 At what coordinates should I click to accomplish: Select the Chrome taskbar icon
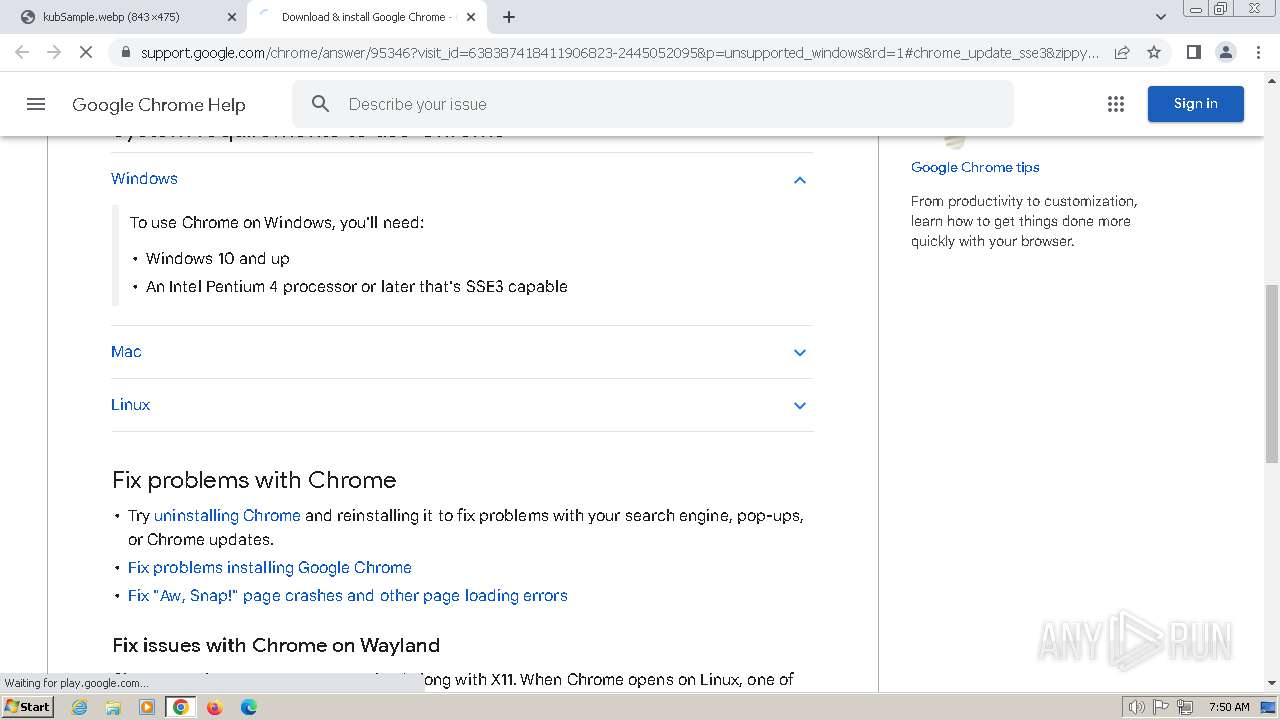click(180, 707)
